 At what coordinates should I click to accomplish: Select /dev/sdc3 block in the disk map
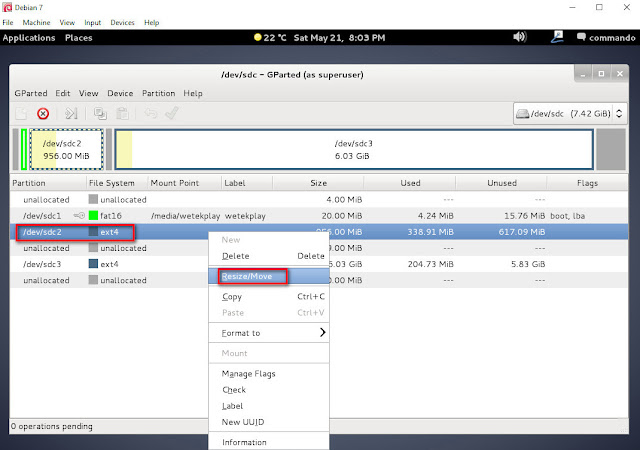[x=354, y=149]
